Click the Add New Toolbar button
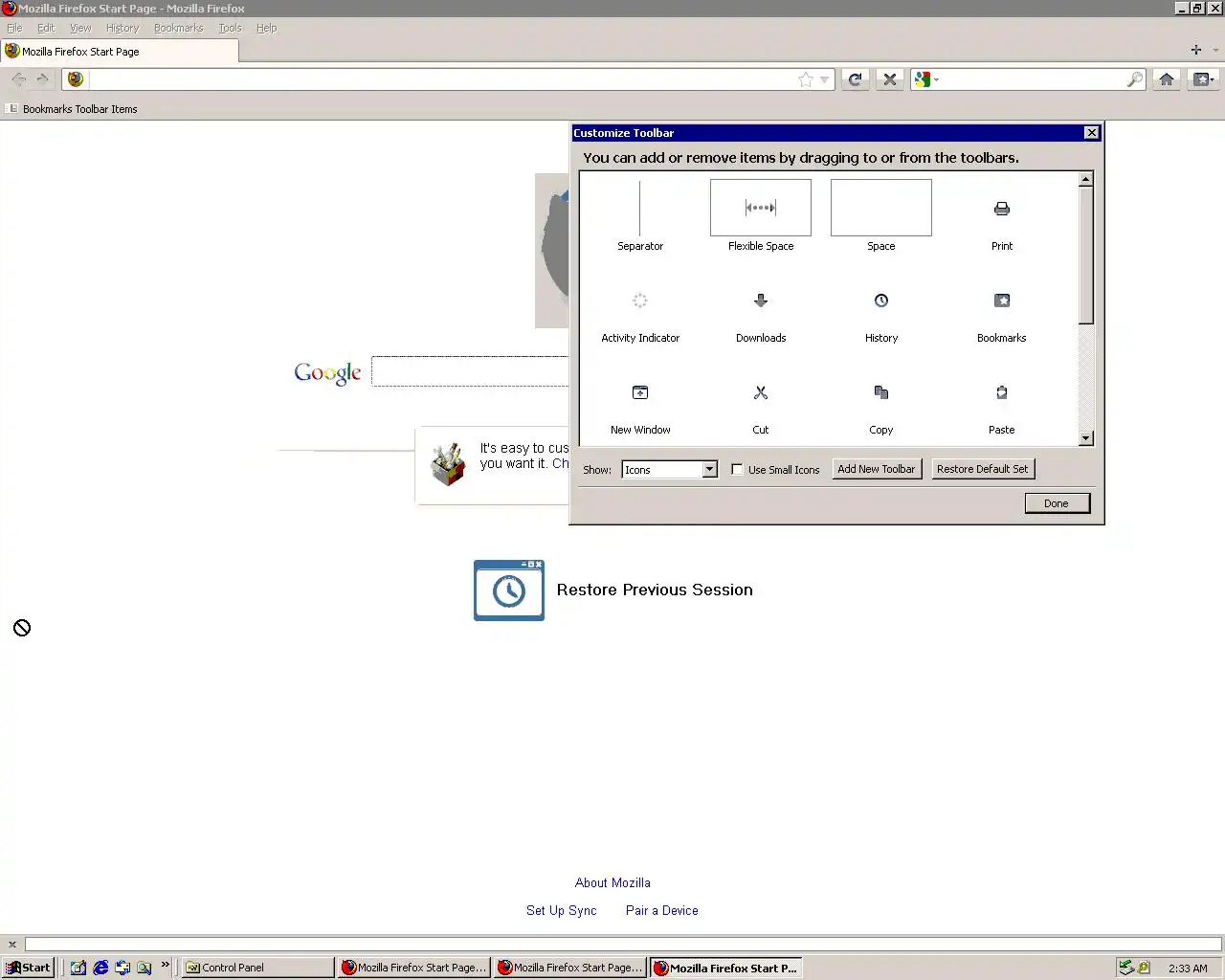This screenshot has height=980, width=1225. click(877, 469)
